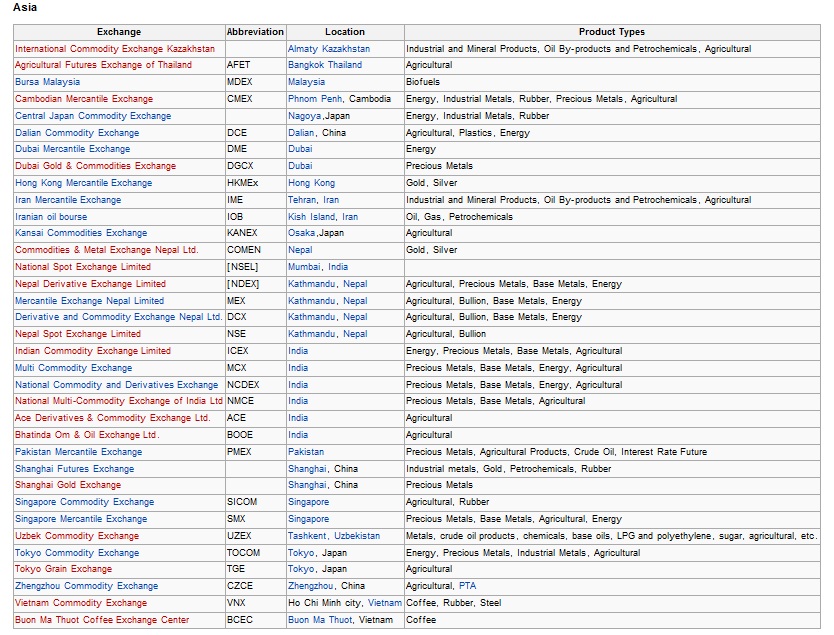The width and height of the screenshot is (834, 635).
Task: Select the HKMEx abbreviation cell
Action: pyautogui.click(x=256, y=183)
